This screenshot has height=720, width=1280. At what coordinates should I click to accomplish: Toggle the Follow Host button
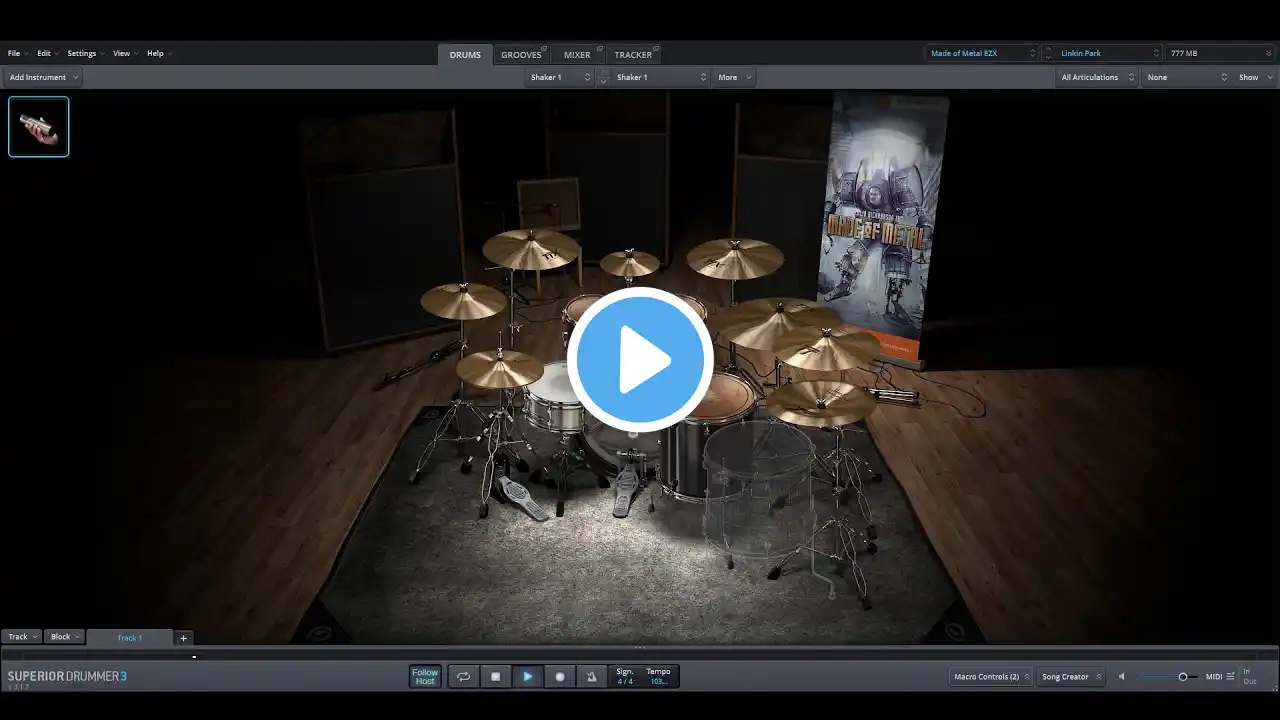click(425, 677)
